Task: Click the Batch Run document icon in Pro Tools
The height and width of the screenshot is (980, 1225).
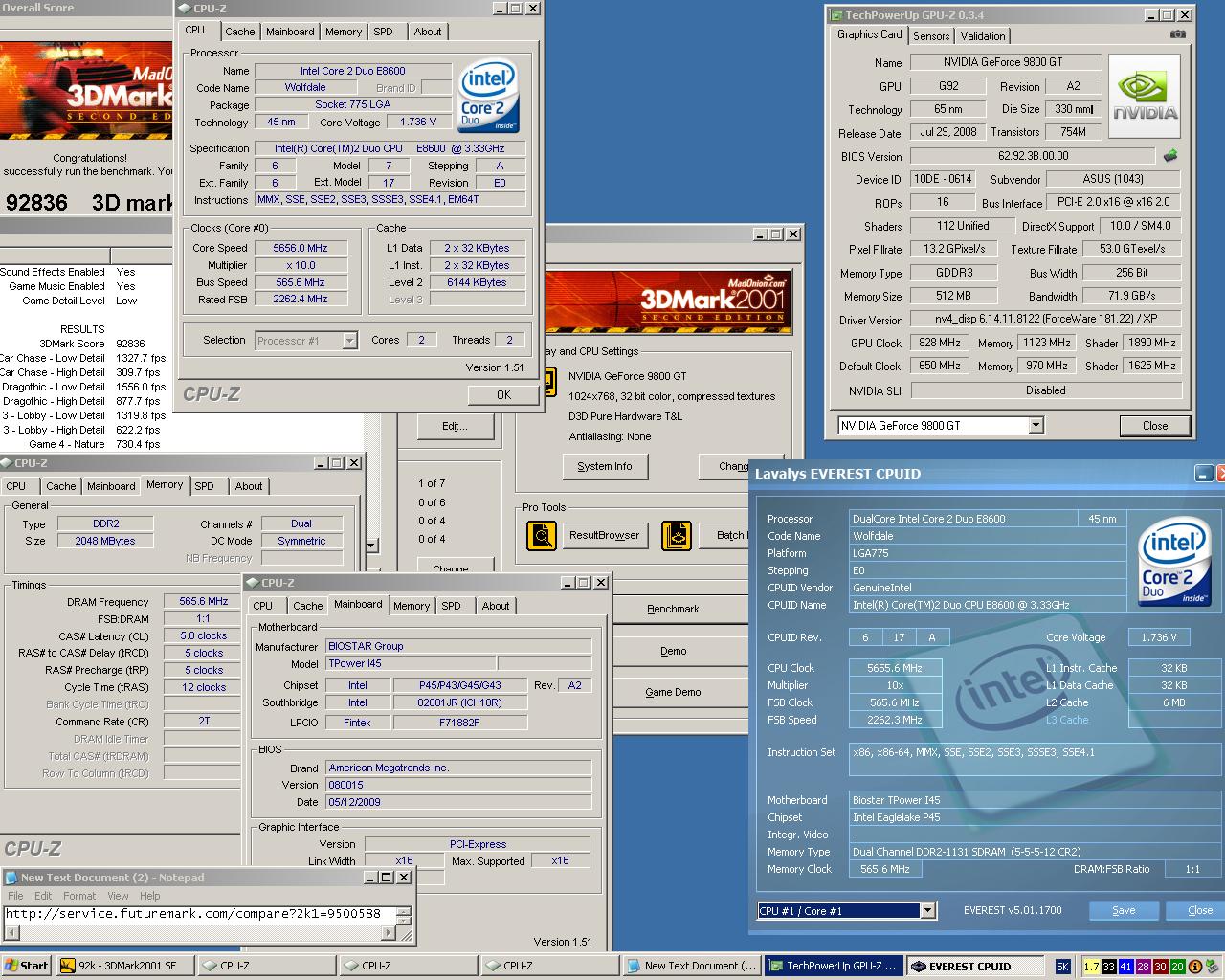Action: tap(677, 535)
